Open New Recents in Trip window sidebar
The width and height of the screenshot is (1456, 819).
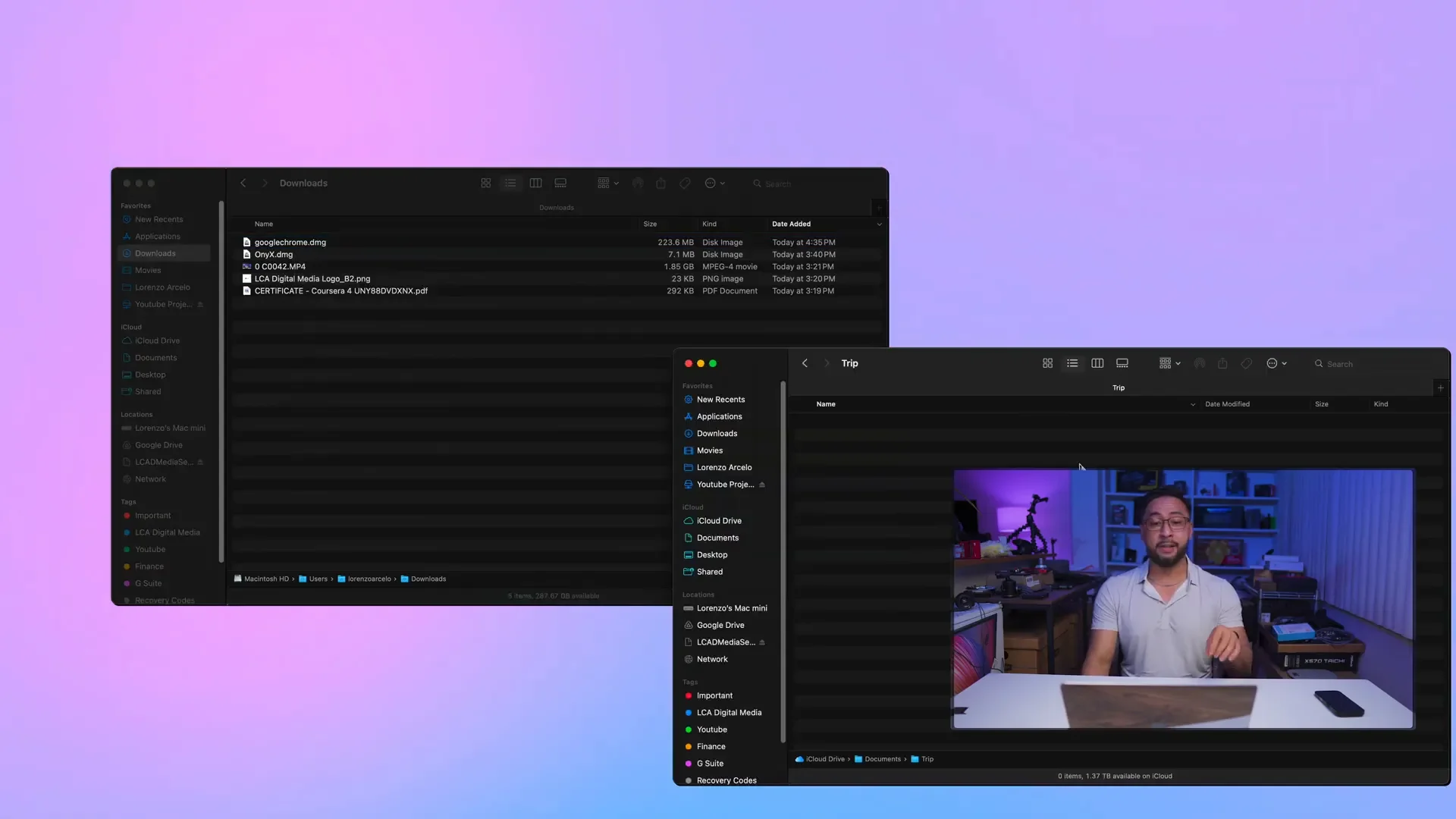720,400
